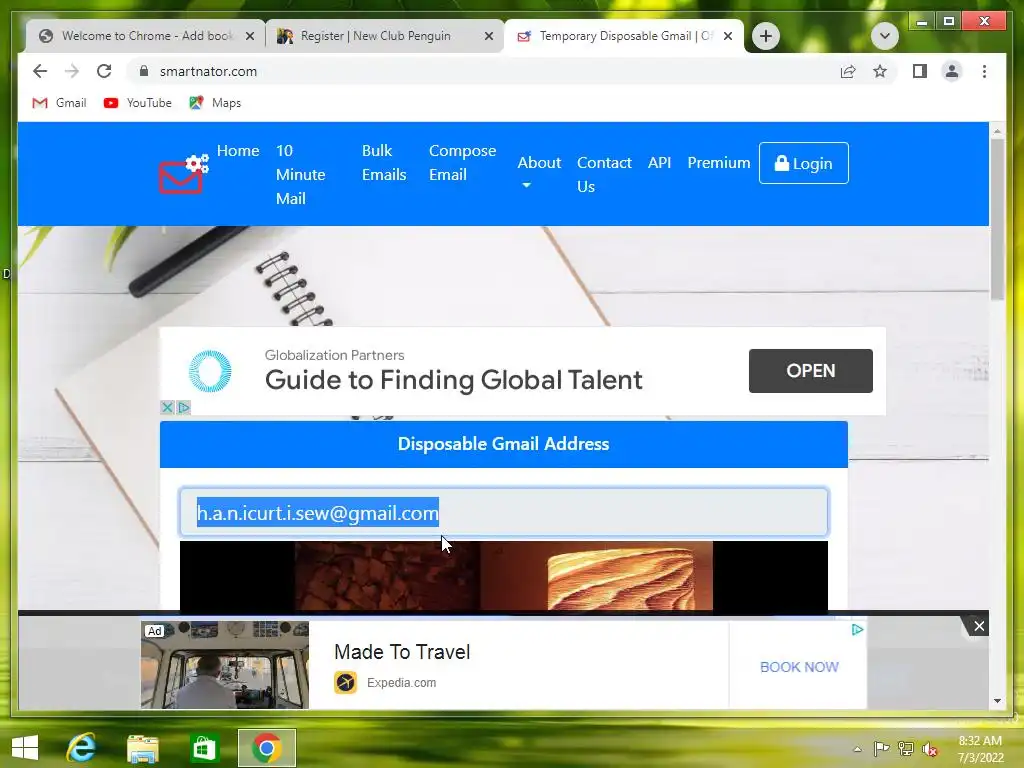Click the Login button
Screen dimensions: 1024x768
point(804,163)
